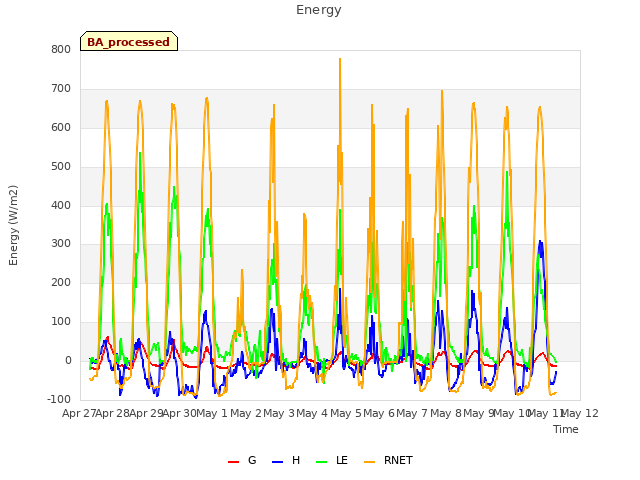Screen dimensions: 640x480
Task: Click the Apr 27 x-axis date label
Action: click(79, 413)
